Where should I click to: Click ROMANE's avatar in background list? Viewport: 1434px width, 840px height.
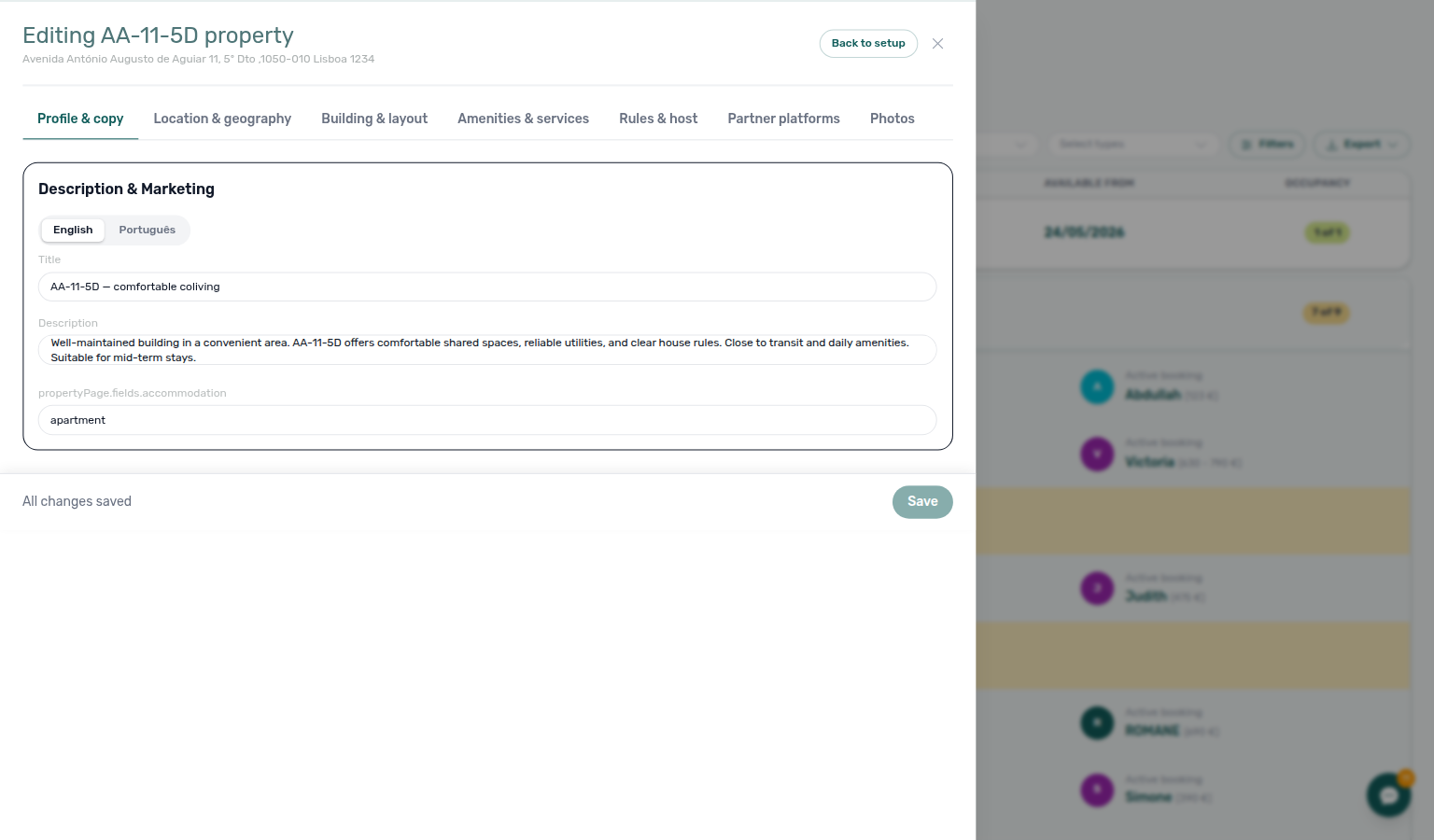click(1097, 722)
